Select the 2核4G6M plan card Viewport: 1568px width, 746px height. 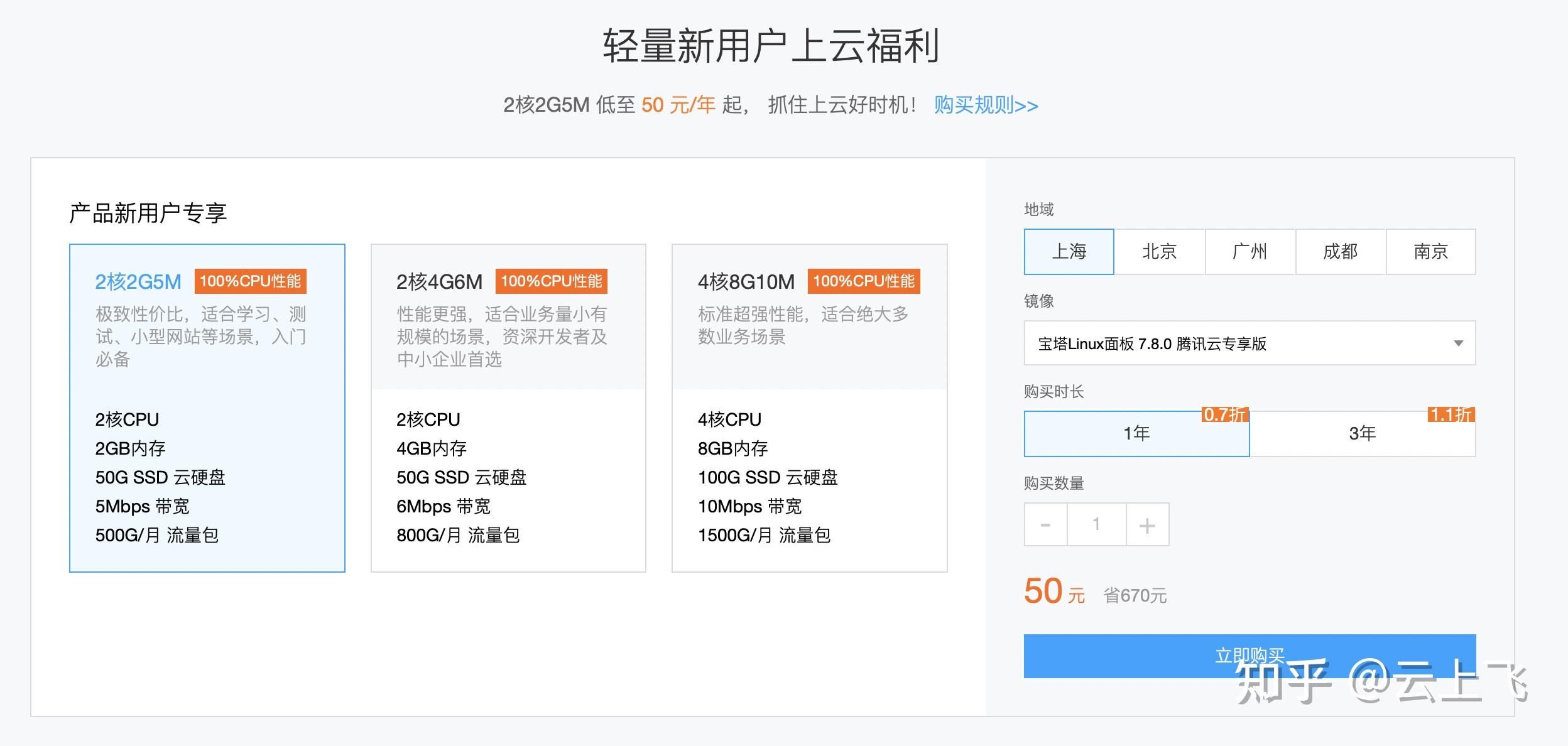[x=508, y=408]
